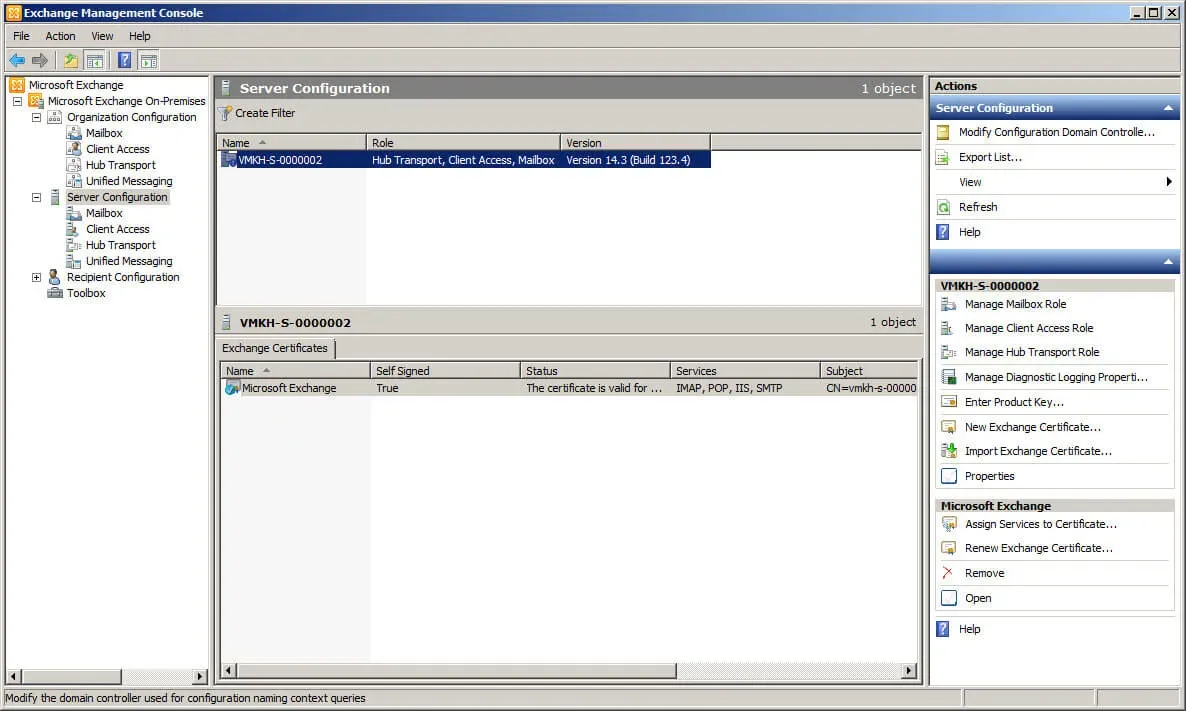The height and width of the screenshot is (711, 1186).
Task: Open the View menu in menu bar
Action: 102,36
